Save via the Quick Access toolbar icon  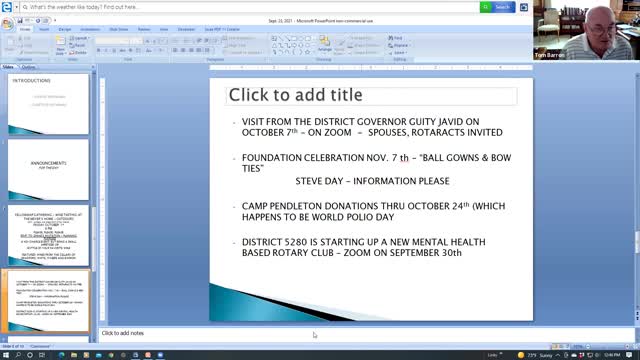(x=20, y=21)
